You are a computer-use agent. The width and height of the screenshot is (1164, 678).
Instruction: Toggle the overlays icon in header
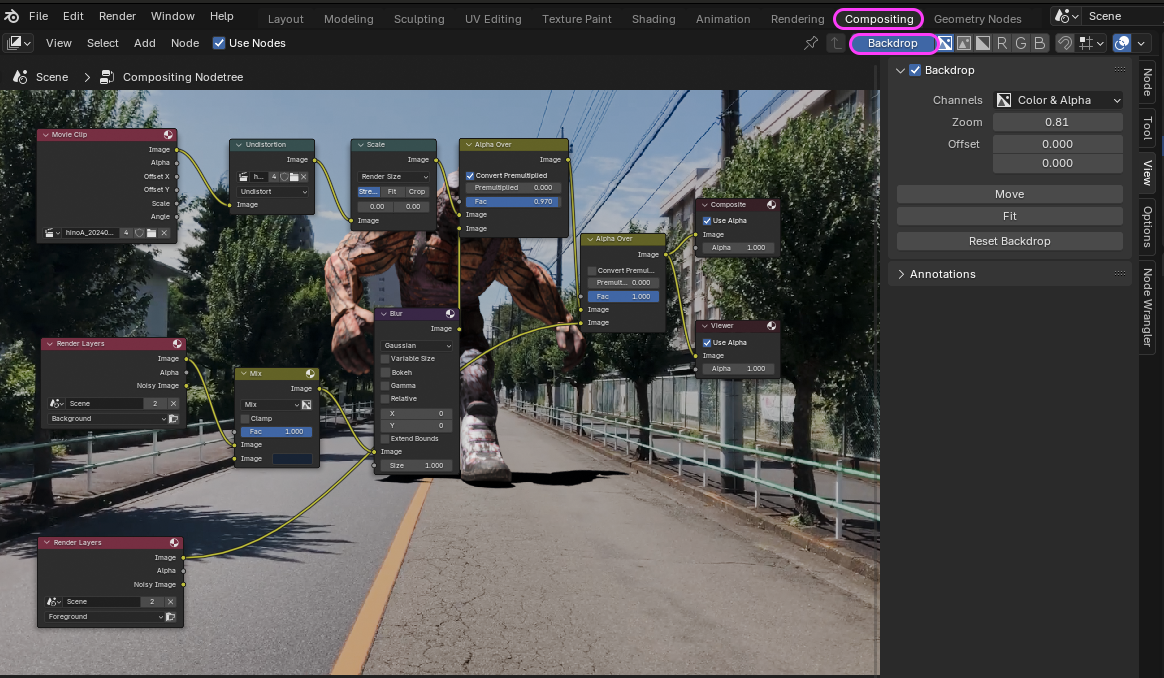pos(1122,43)
